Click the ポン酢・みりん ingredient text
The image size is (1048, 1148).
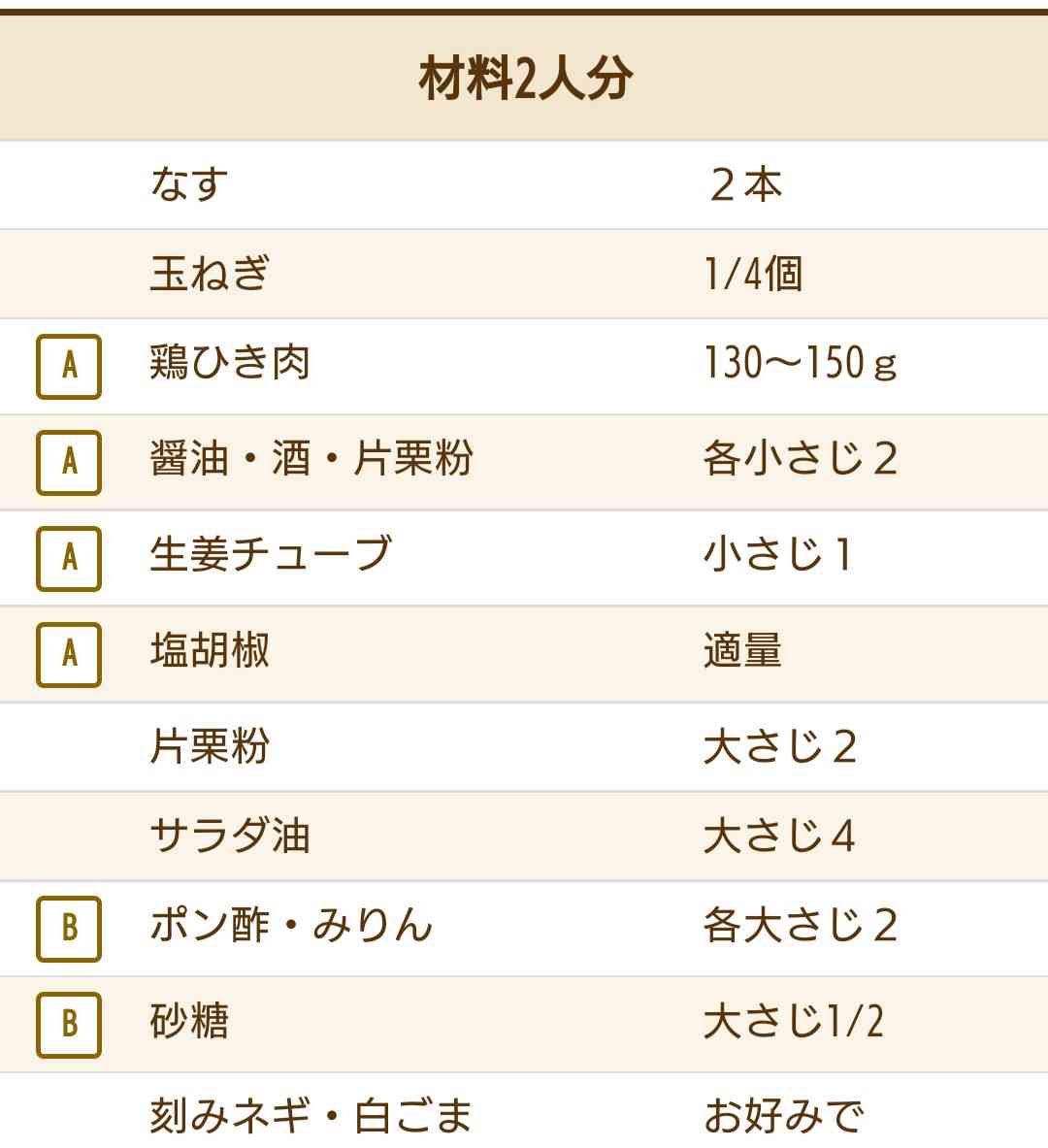click(x=291, y=924)
